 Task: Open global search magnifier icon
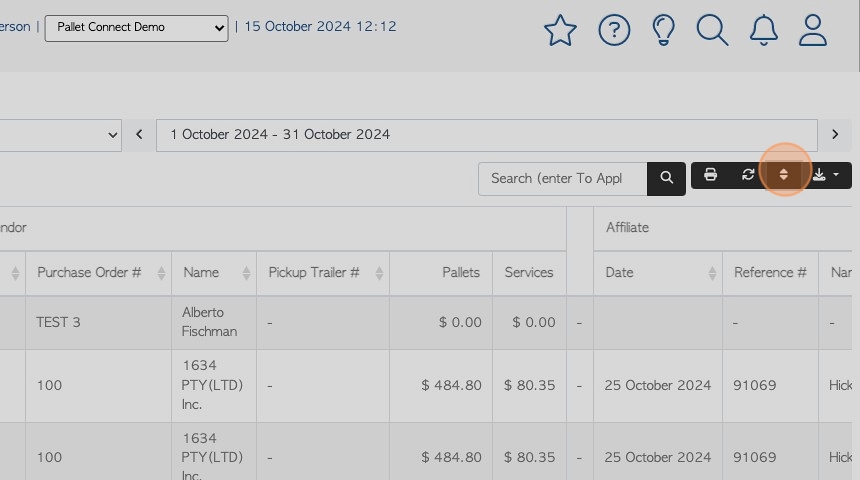712,30
